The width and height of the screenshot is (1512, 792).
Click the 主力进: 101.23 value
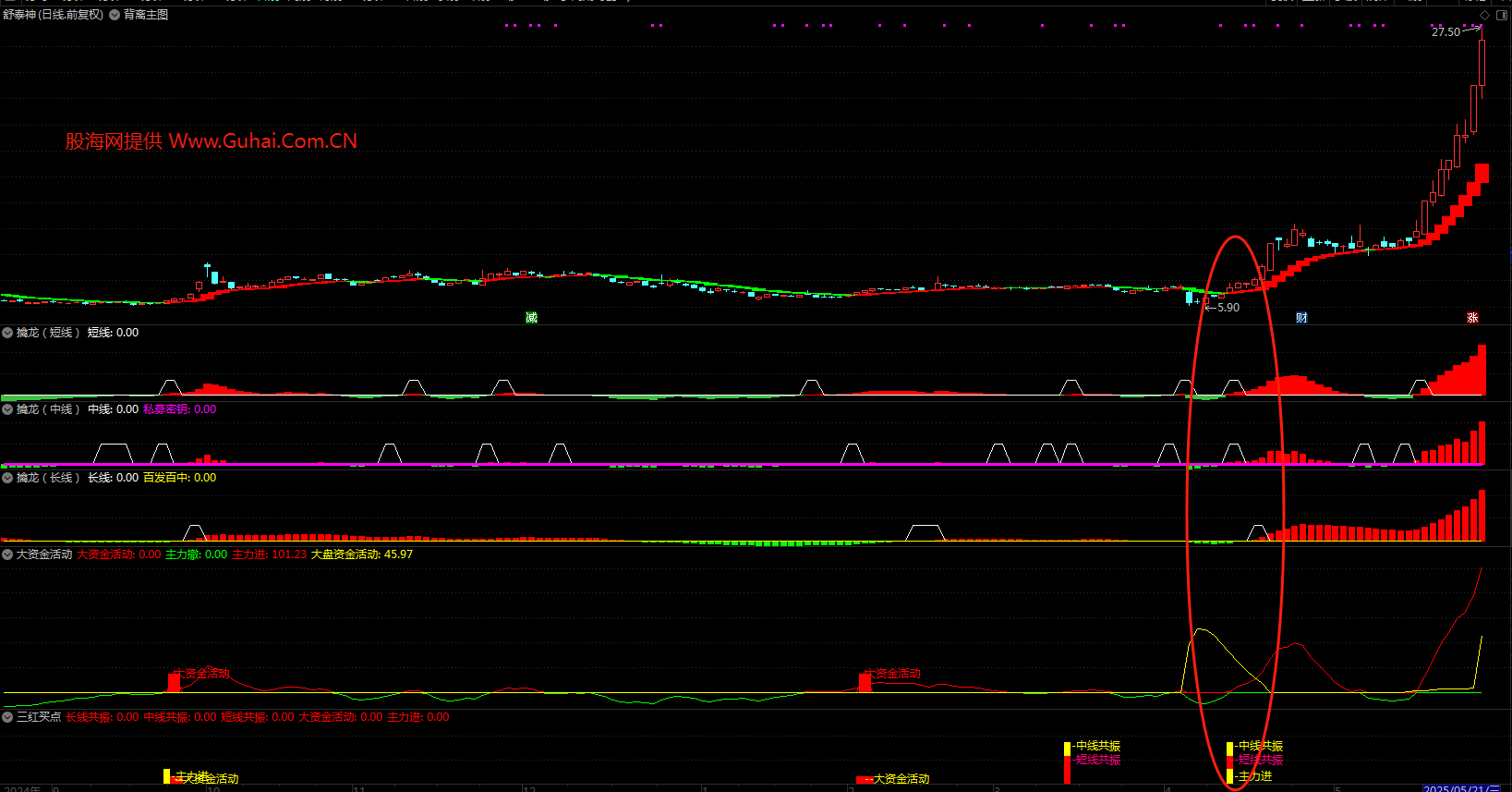click(x=269, y=554)
